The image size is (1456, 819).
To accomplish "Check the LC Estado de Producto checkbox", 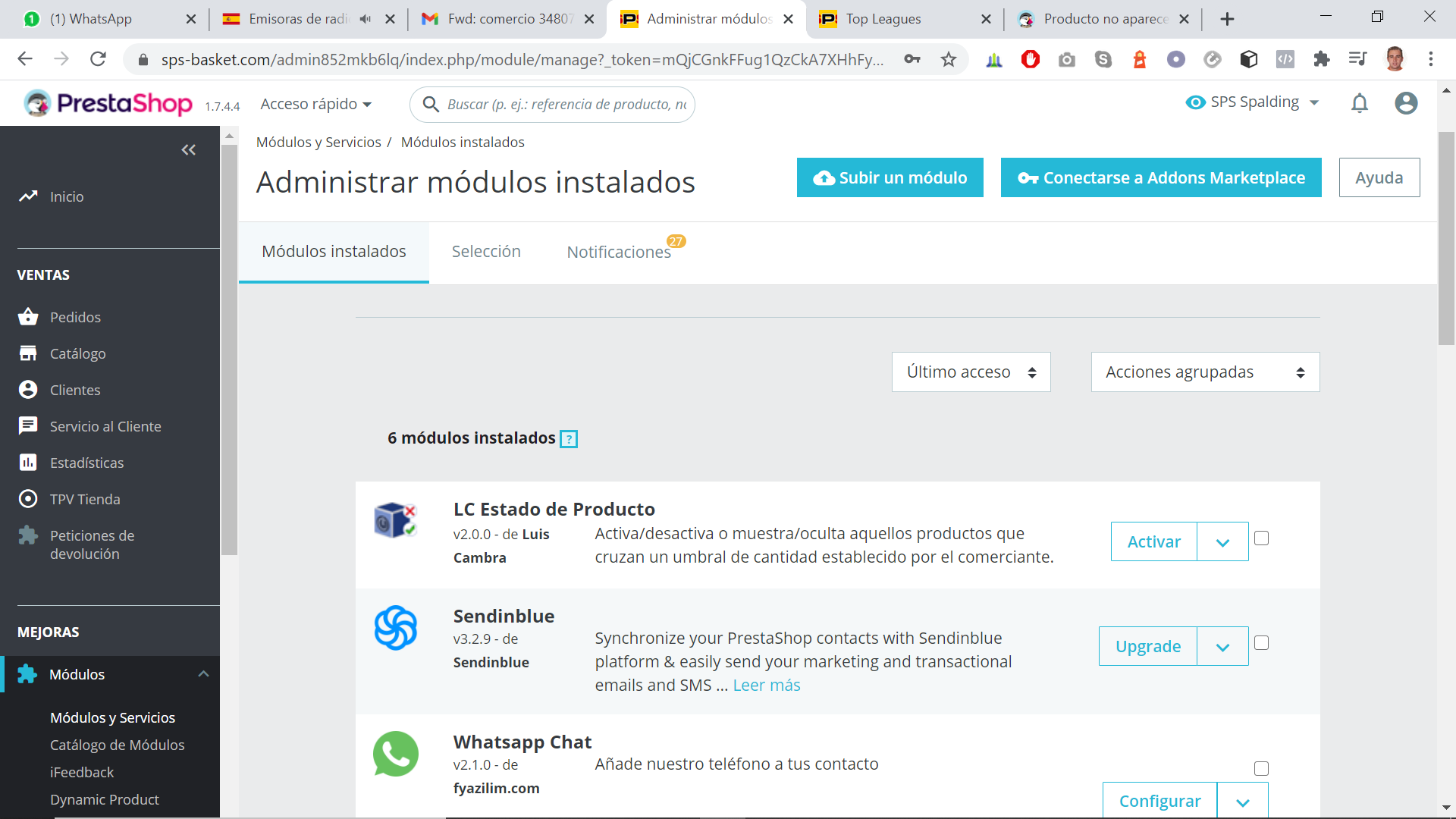I will click(1261, 538).
